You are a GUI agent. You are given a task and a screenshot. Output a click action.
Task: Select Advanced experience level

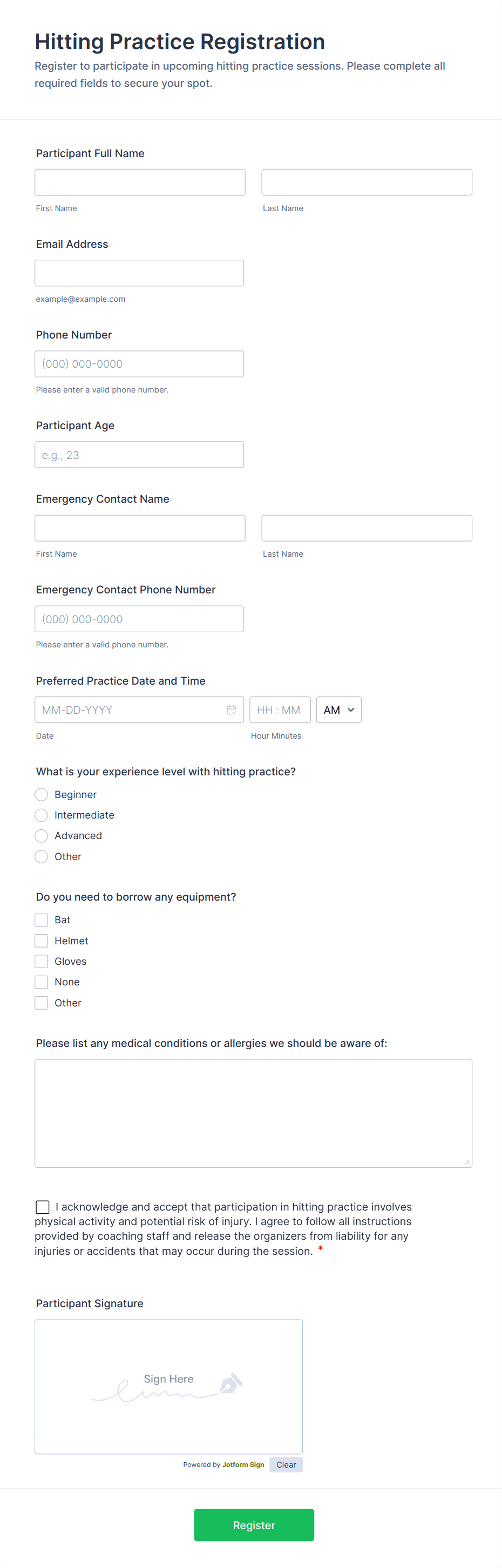click(x=42, y=836)
